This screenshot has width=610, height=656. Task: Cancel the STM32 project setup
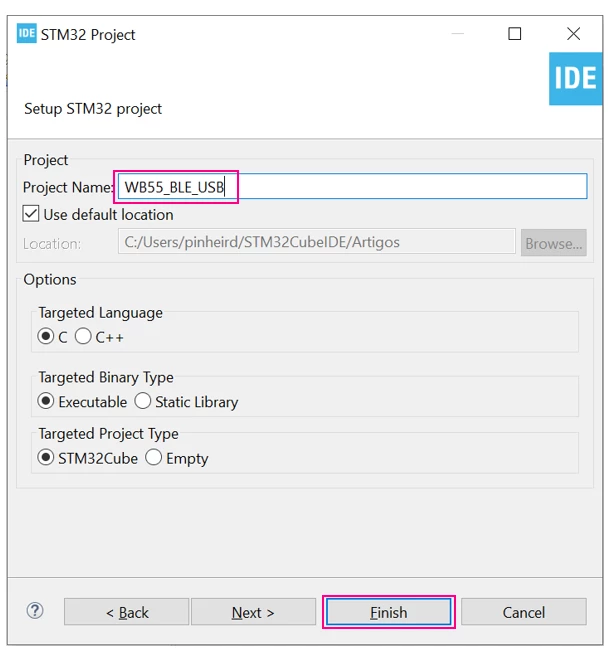coord(524,612)
